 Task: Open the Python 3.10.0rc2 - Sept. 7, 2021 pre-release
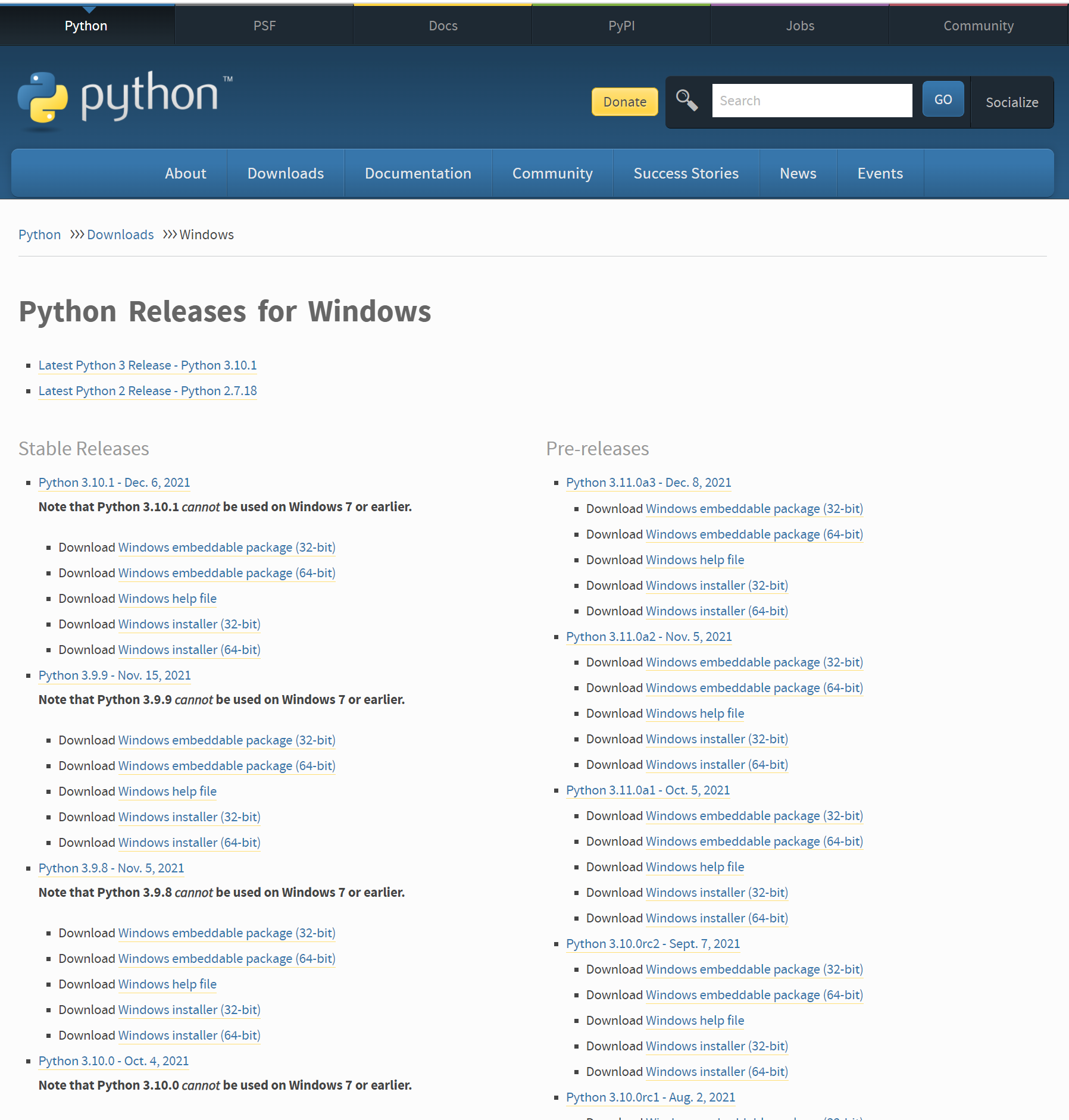653,944
